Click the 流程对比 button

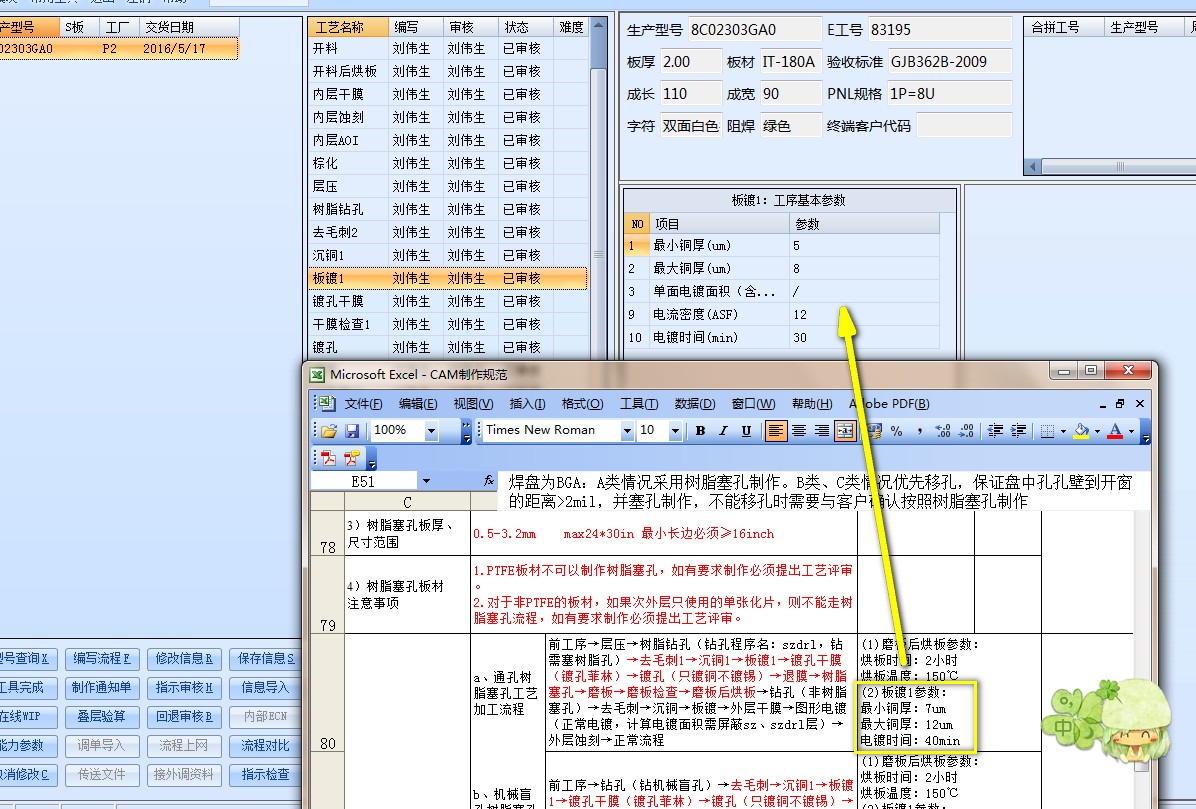(x=265, y=745)
